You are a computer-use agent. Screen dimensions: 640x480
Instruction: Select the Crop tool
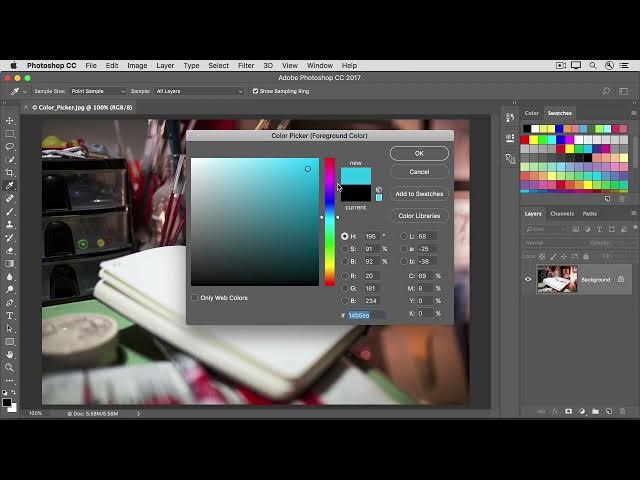(10, 173)
